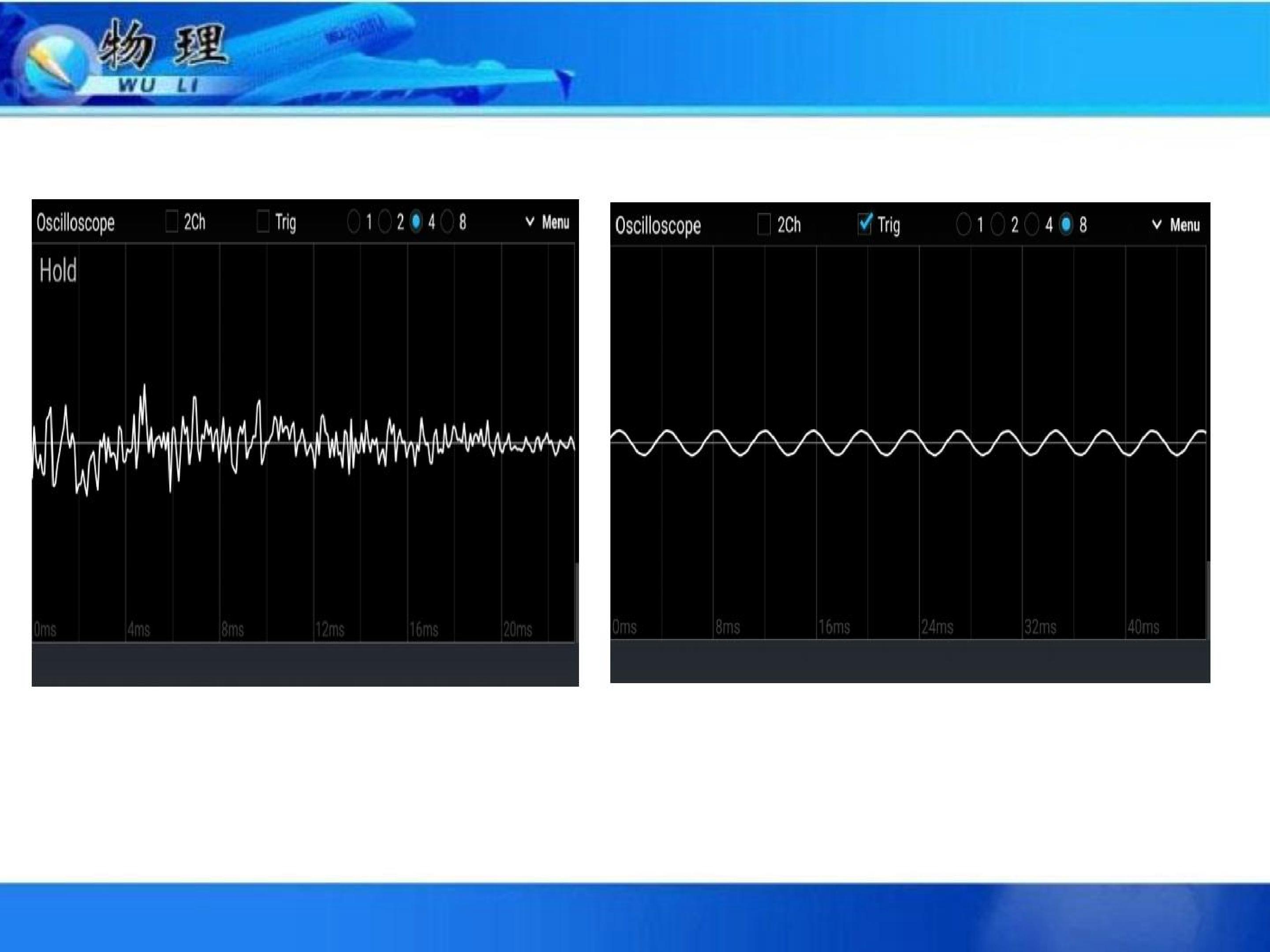
Task: Click the Menu chevron in right oscilloscope
Action: tap(1157, 225)
